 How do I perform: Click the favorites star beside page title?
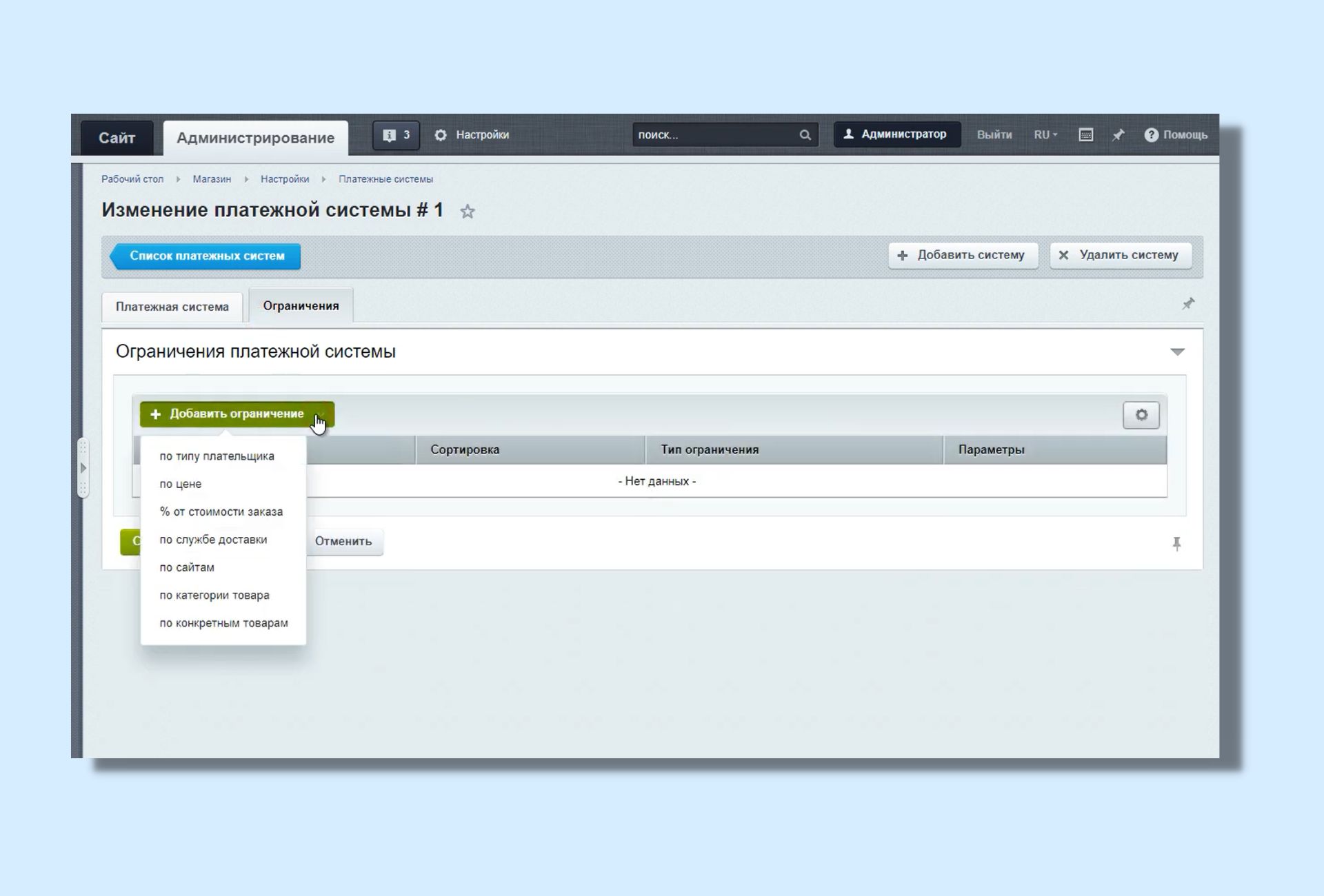pos(468,212)
